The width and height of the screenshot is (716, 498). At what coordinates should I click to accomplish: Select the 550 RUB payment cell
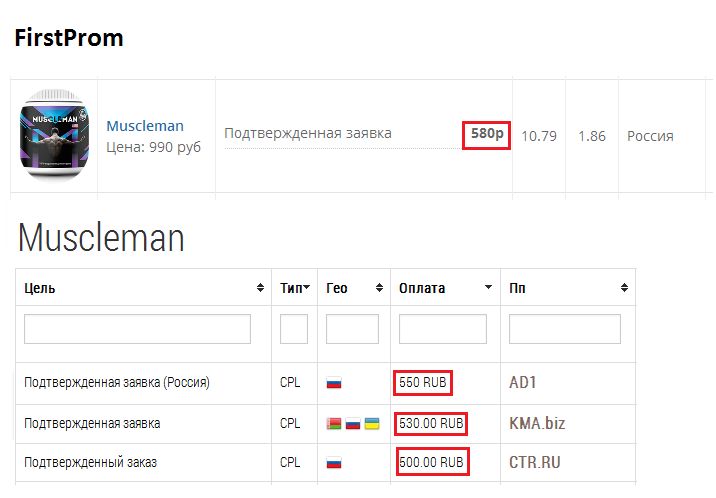click(x=423, y=383)
